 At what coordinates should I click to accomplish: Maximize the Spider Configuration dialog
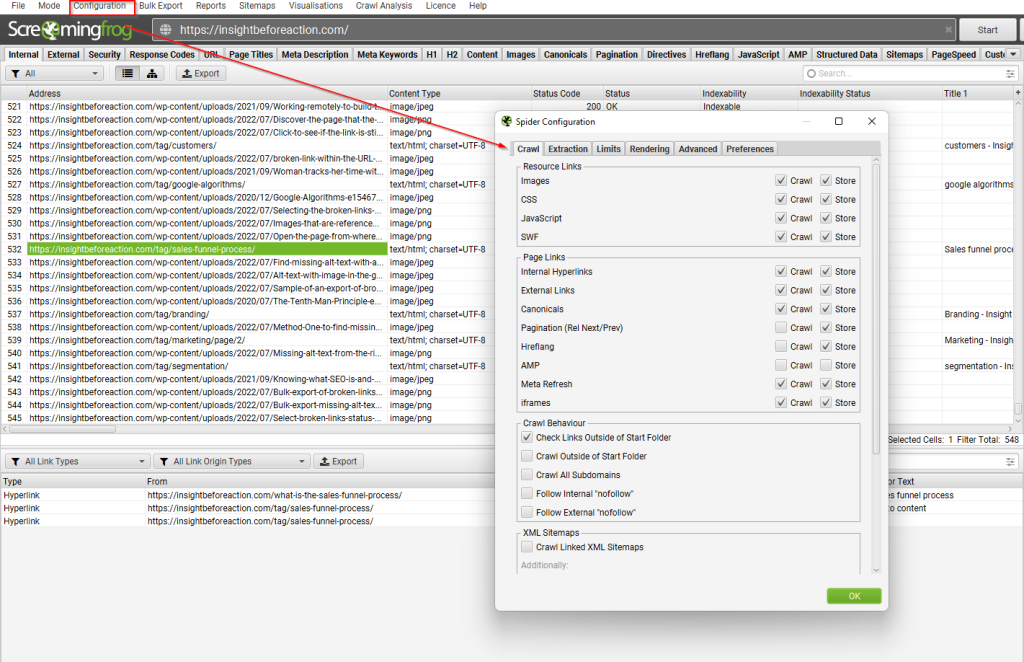pyautogui.click(x=839, y=121)
